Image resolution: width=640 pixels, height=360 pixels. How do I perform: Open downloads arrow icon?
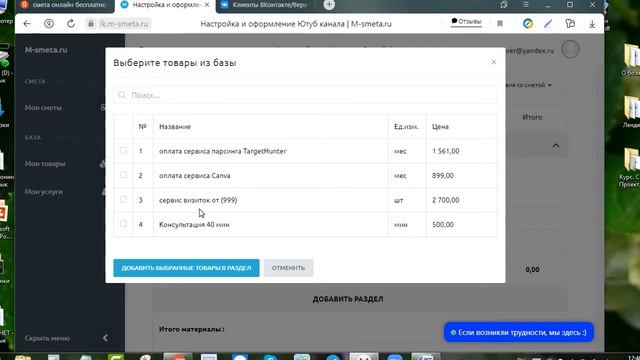click(592, 24)
